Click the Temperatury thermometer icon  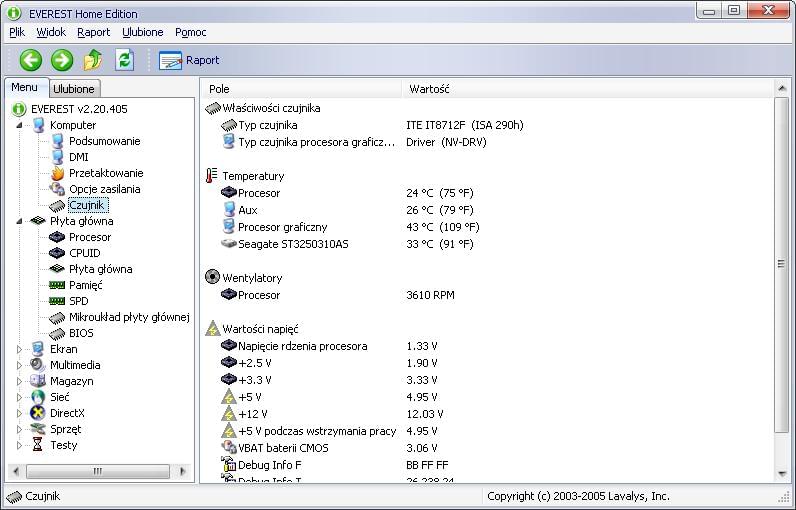[212, 176]
